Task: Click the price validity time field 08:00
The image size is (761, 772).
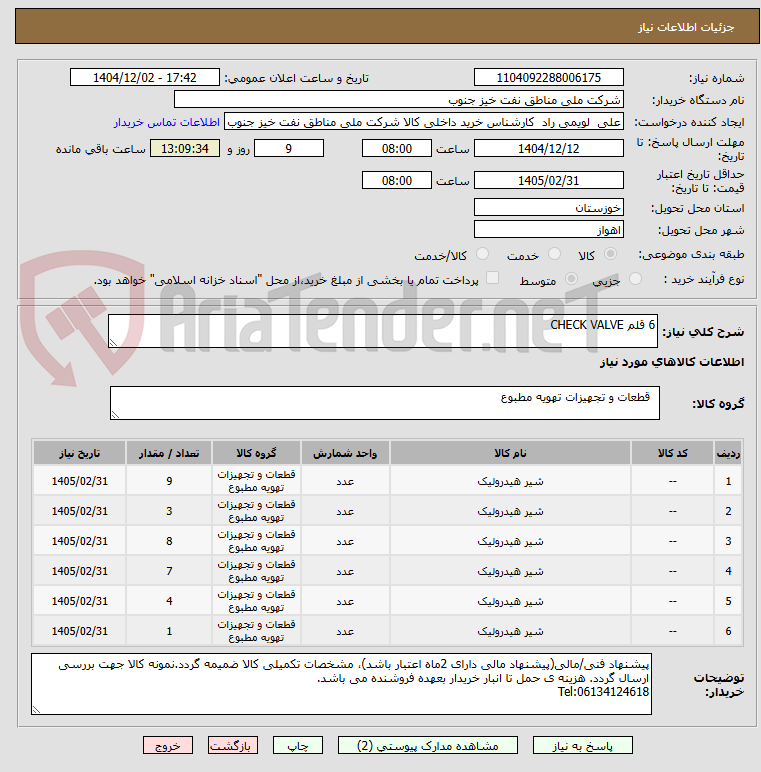Action: [x=397, y=180]
